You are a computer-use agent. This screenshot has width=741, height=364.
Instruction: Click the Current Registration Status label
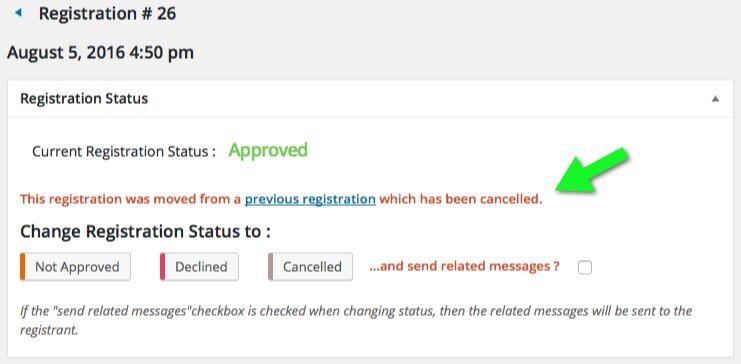[x=124, y=152]
